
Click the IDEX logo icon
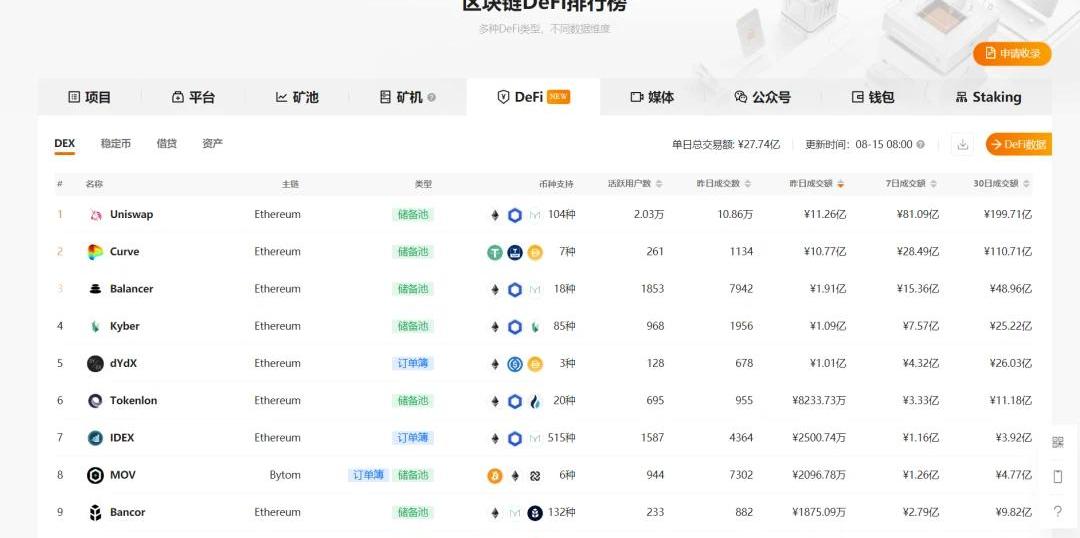click(x=95, y=438)
